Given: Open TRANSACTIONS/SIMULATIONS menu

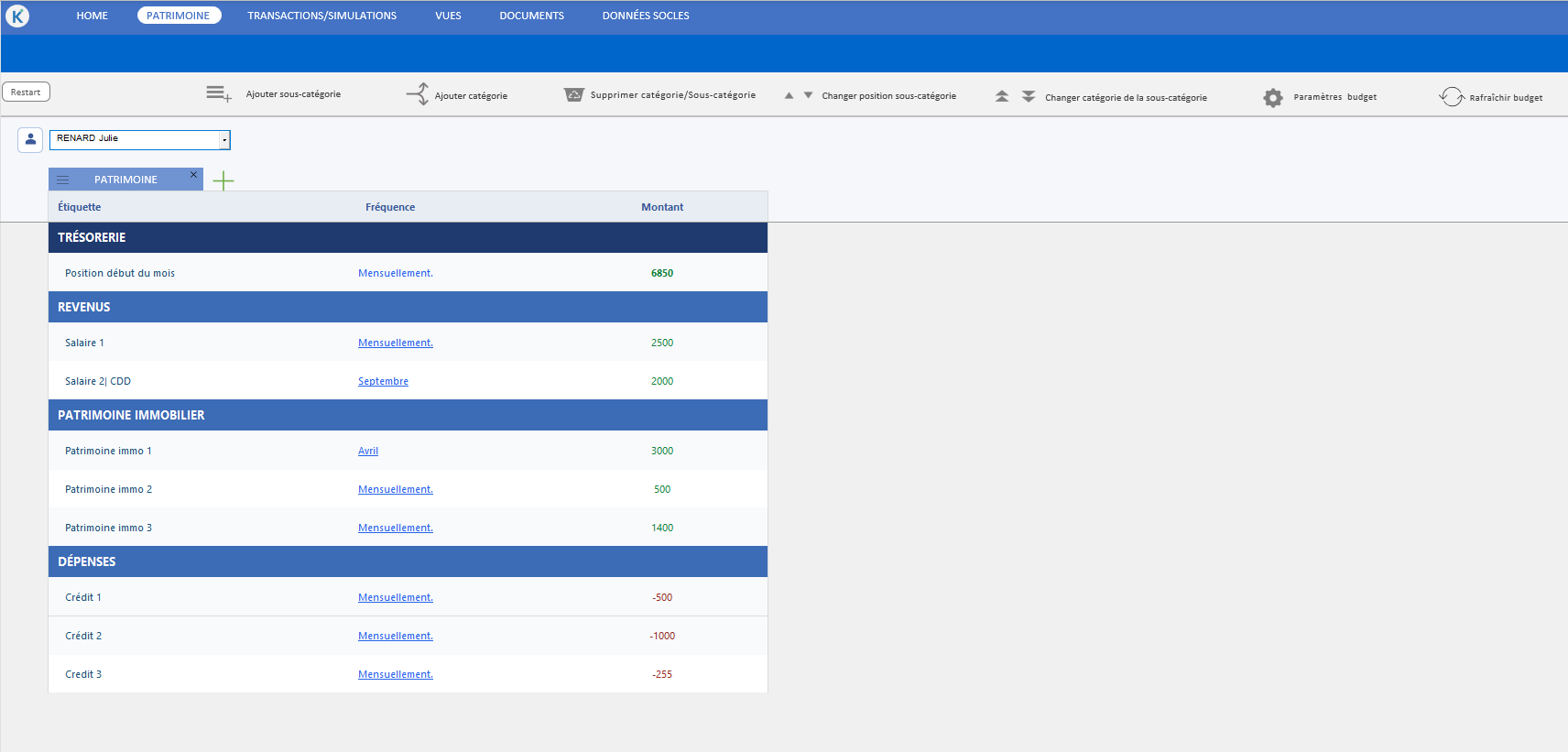Looking at the screenshot, I should pyautogui.click(x=321, y=16).
